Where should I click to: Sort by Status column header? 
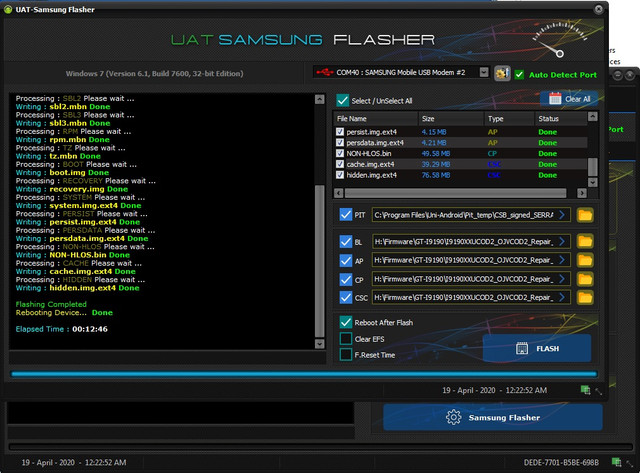coord(561,119)
